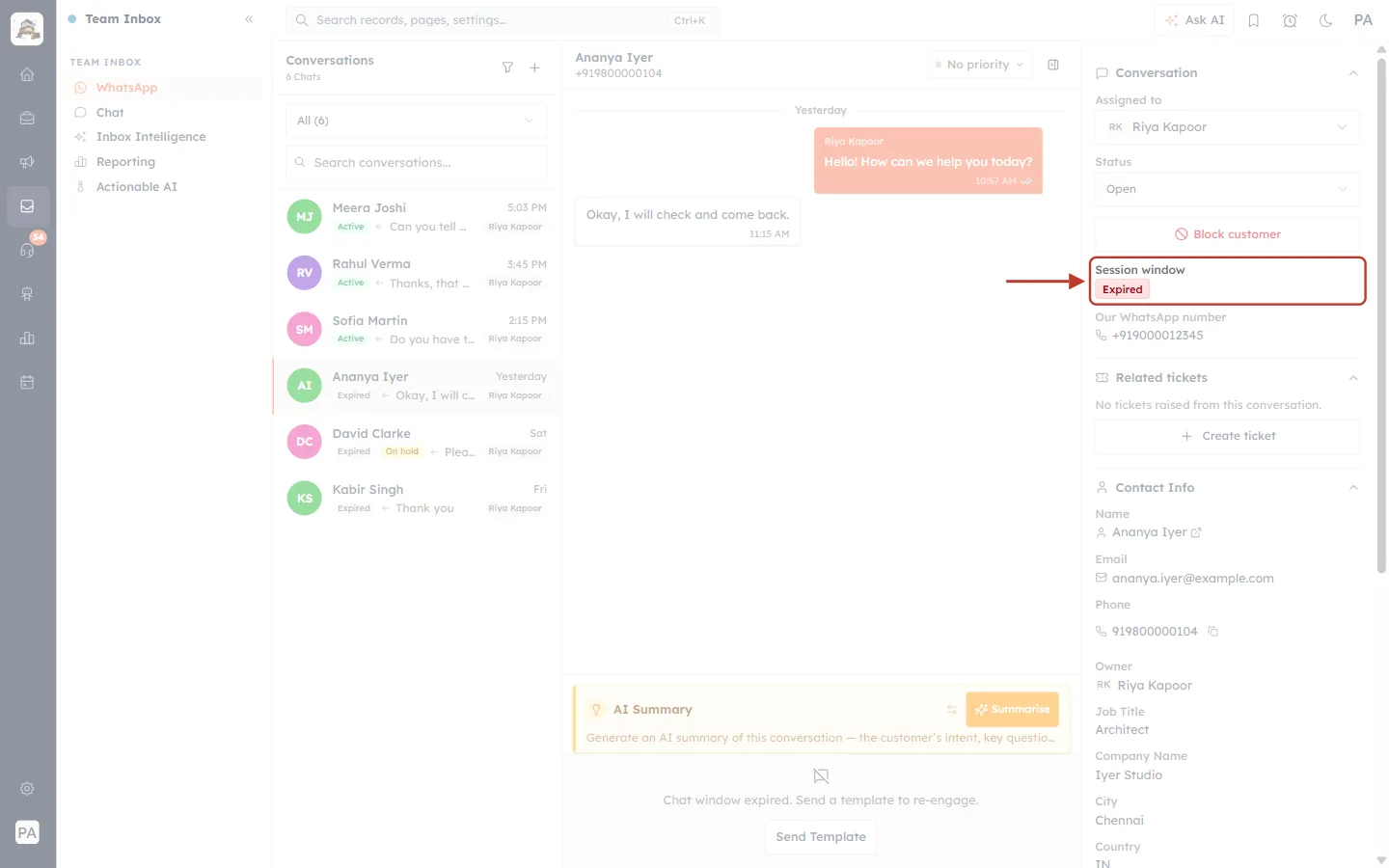Click the megaphone campaigns icon in left rail
The width and height of the screenshot is (1389, 868).
[x=27, y=162]
